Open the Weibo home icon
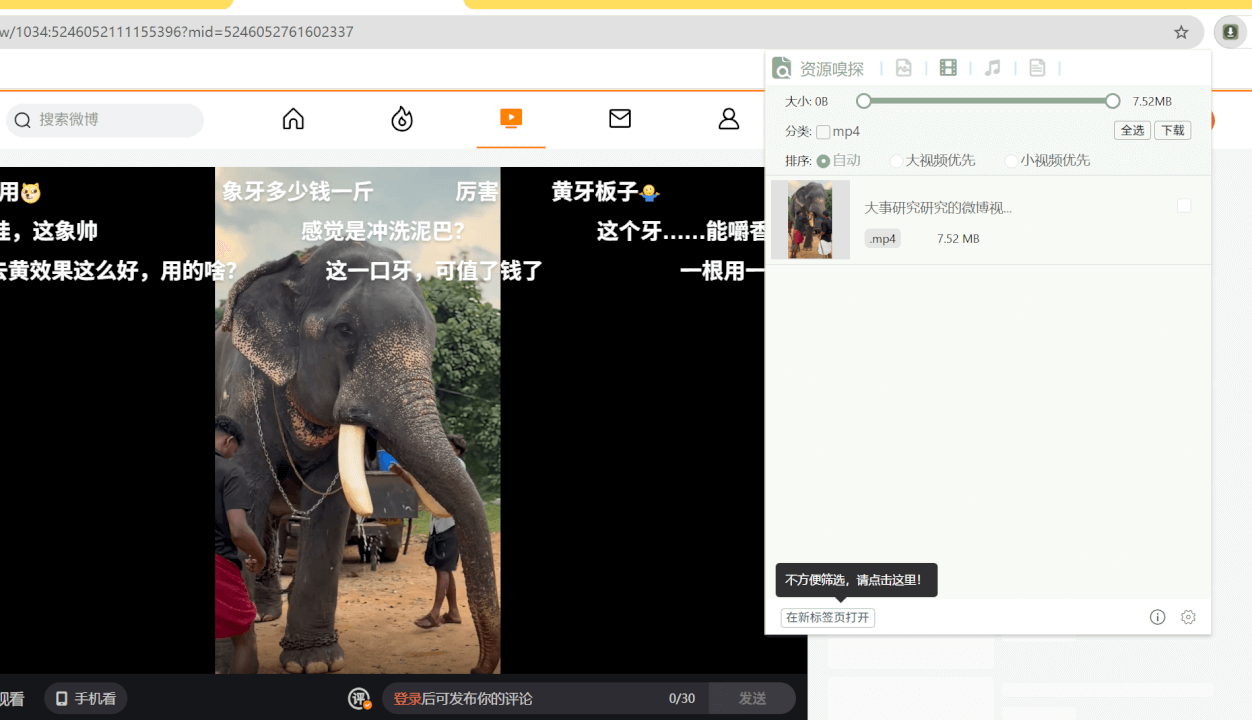The width and height of the screenshot is (1252, 720). point(293,119)
